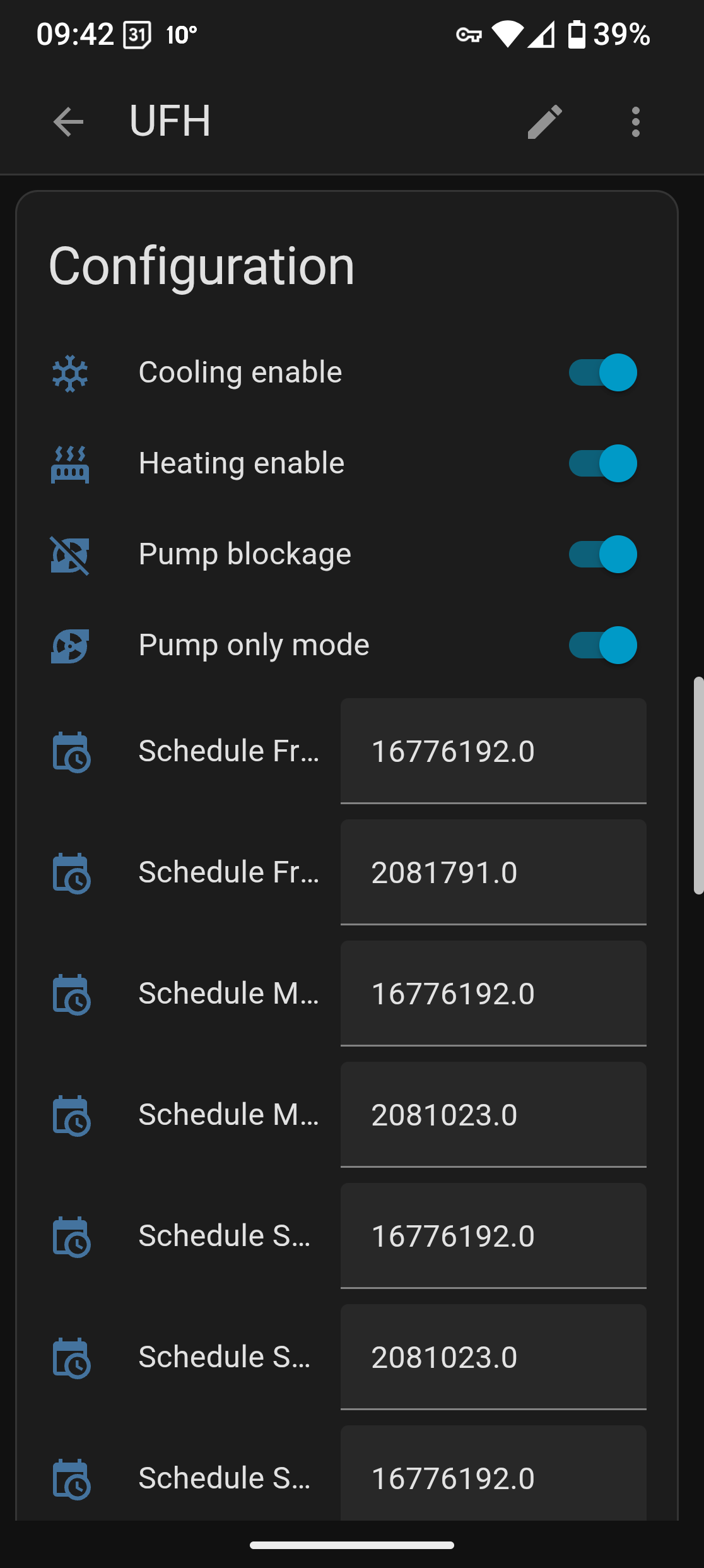Switch off Pump only mode

[x=602, y=645]
